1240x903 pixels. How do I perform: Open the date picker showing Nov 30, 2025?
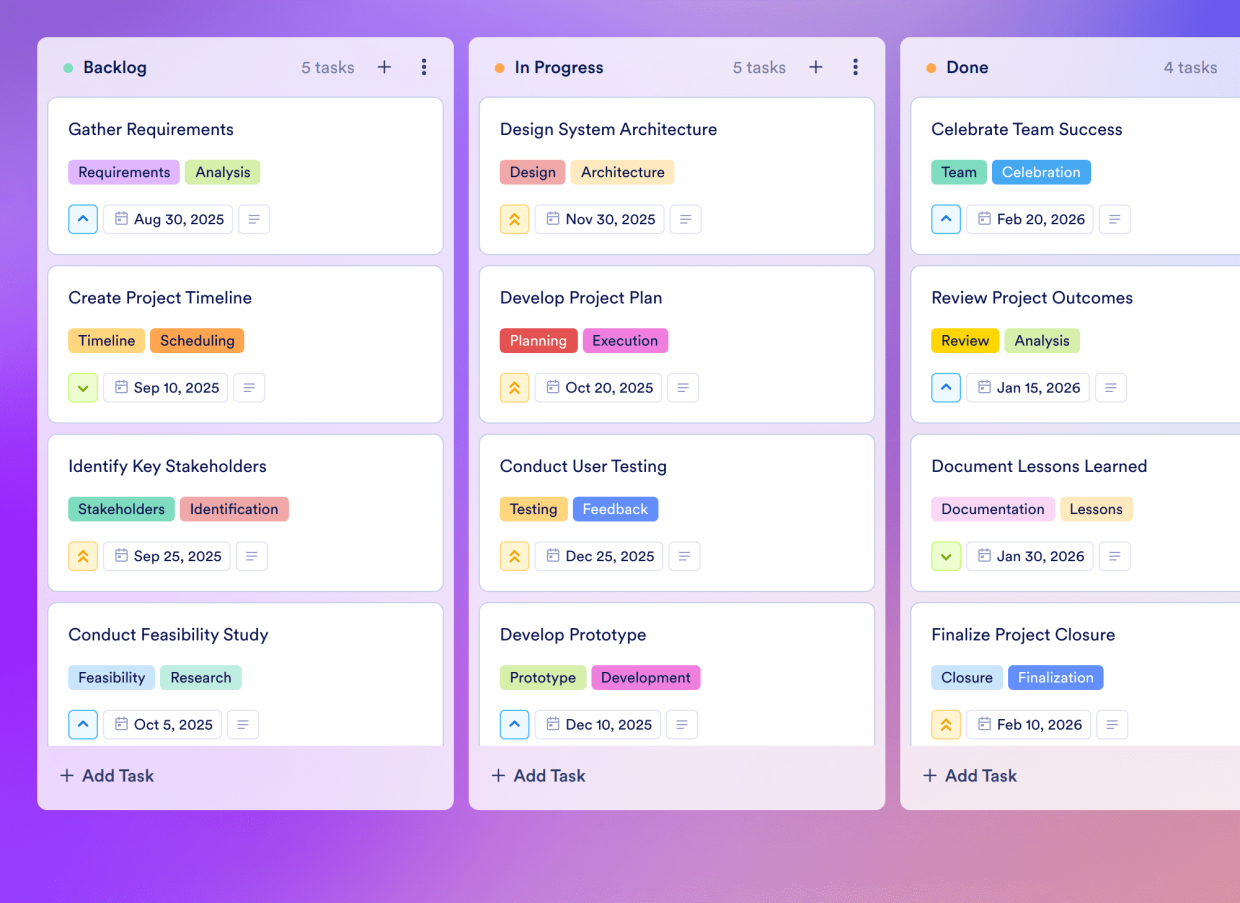pos(599,219)
